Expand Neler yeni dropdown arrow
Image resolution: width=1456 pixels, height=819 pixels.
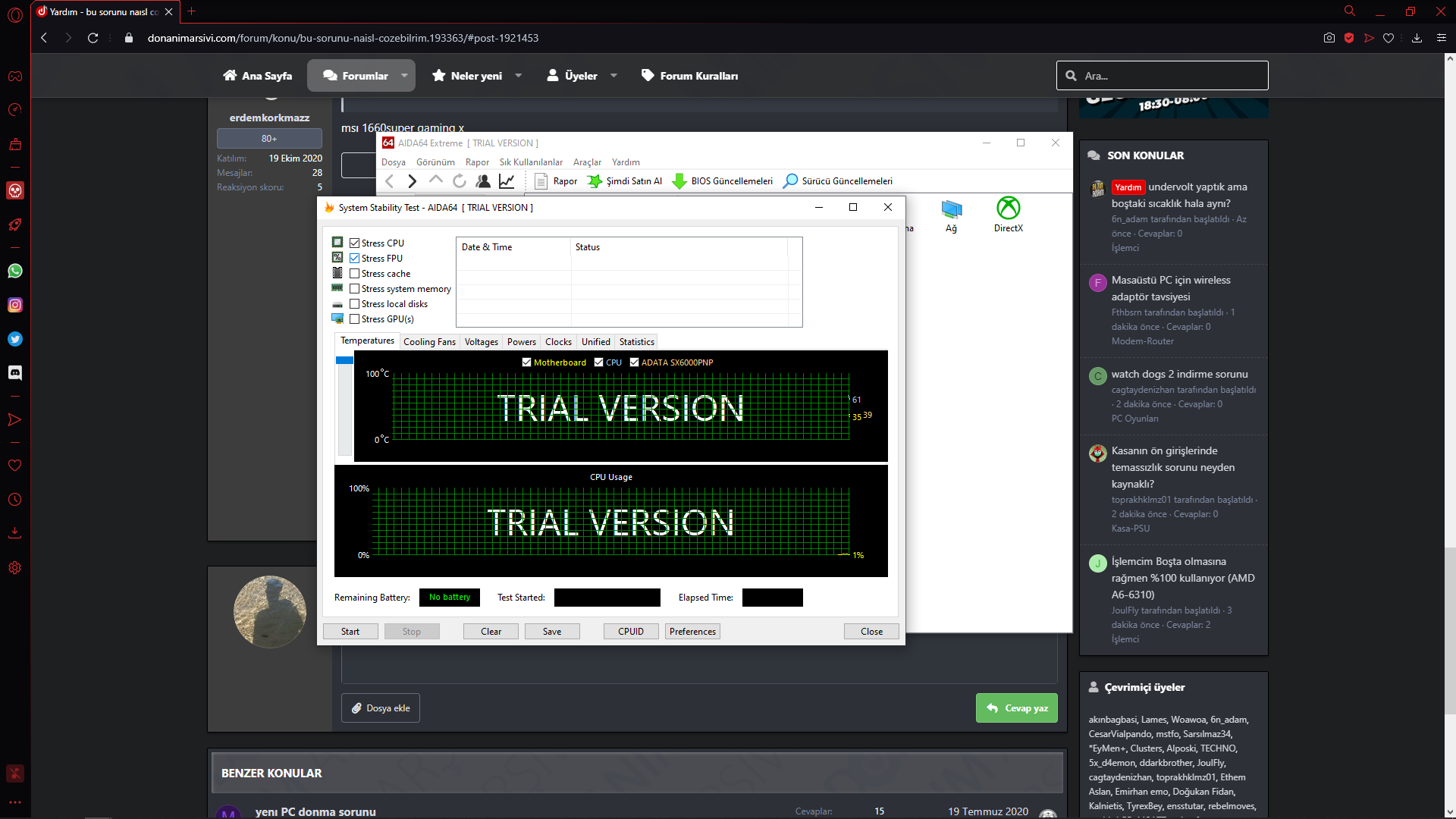tap(519, 76)
